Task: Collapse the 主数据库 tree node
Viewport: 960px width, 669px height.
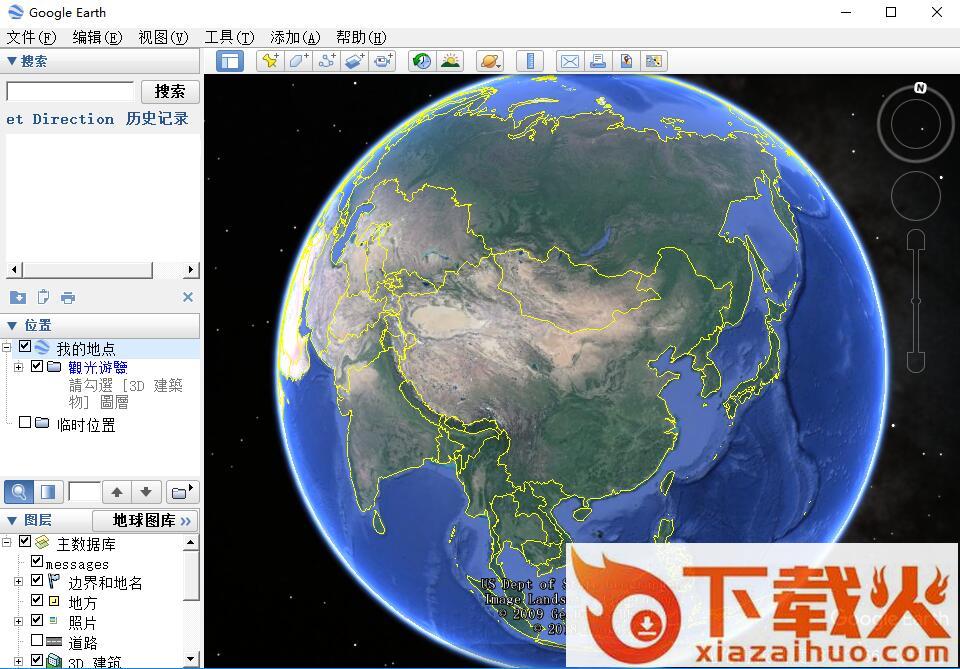Action: click(6, 542)
